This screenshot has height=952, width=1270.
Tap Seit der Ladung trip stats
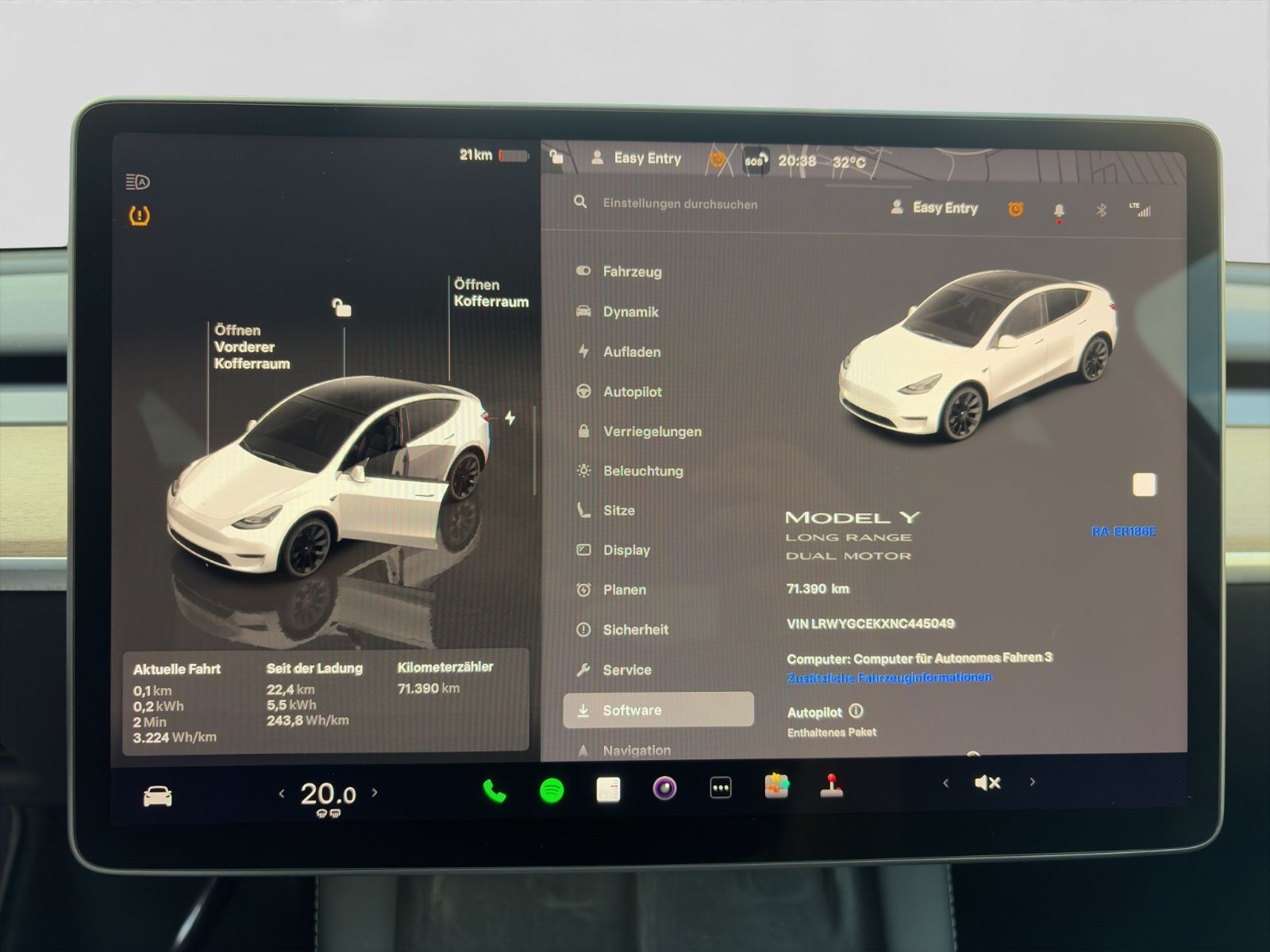[x=314, y=694]
